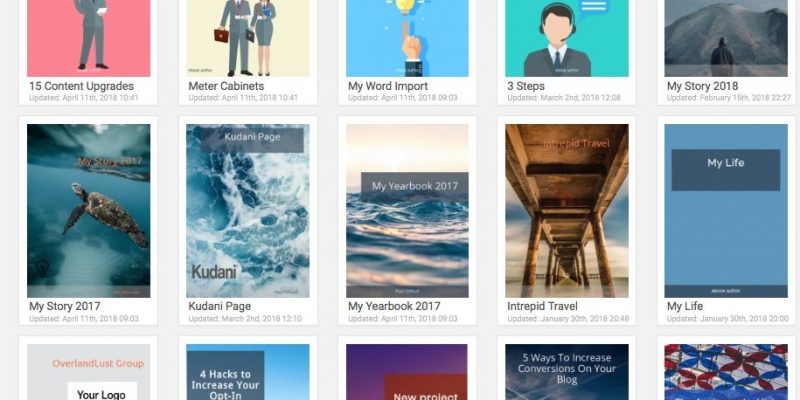
Task: Select the My Yearbook 2017 cover thumbnail
Action: (x=407, y=211)
